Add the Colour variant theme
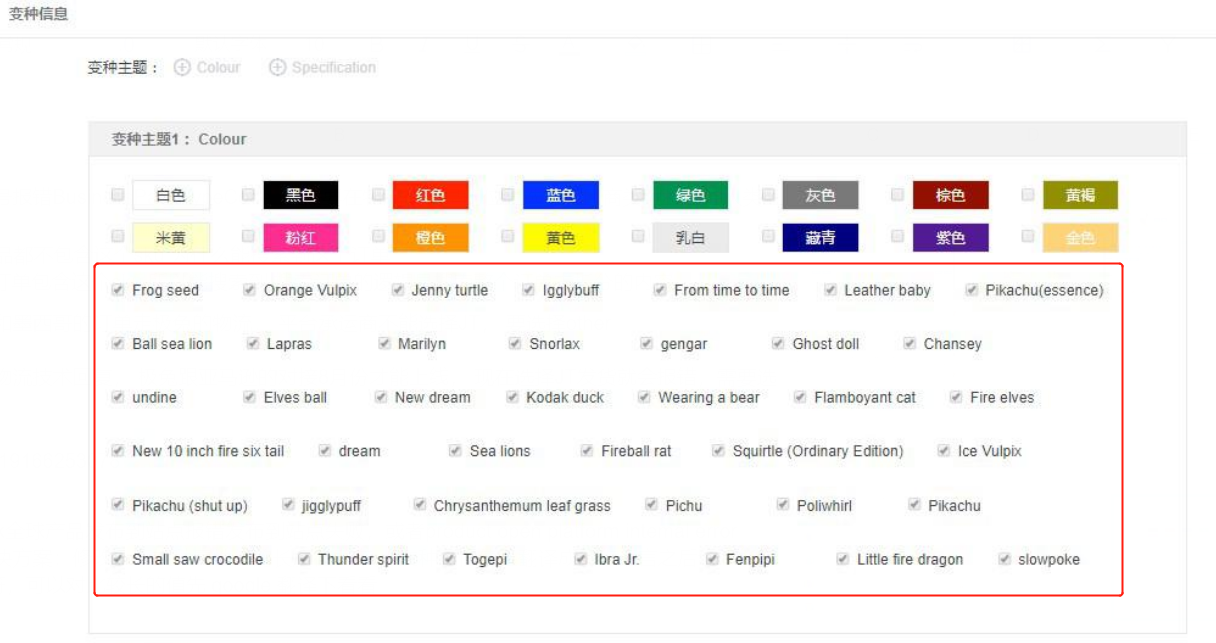This screenshot has height=643, width=1216. pyautogui.click(x=207, y=67)
